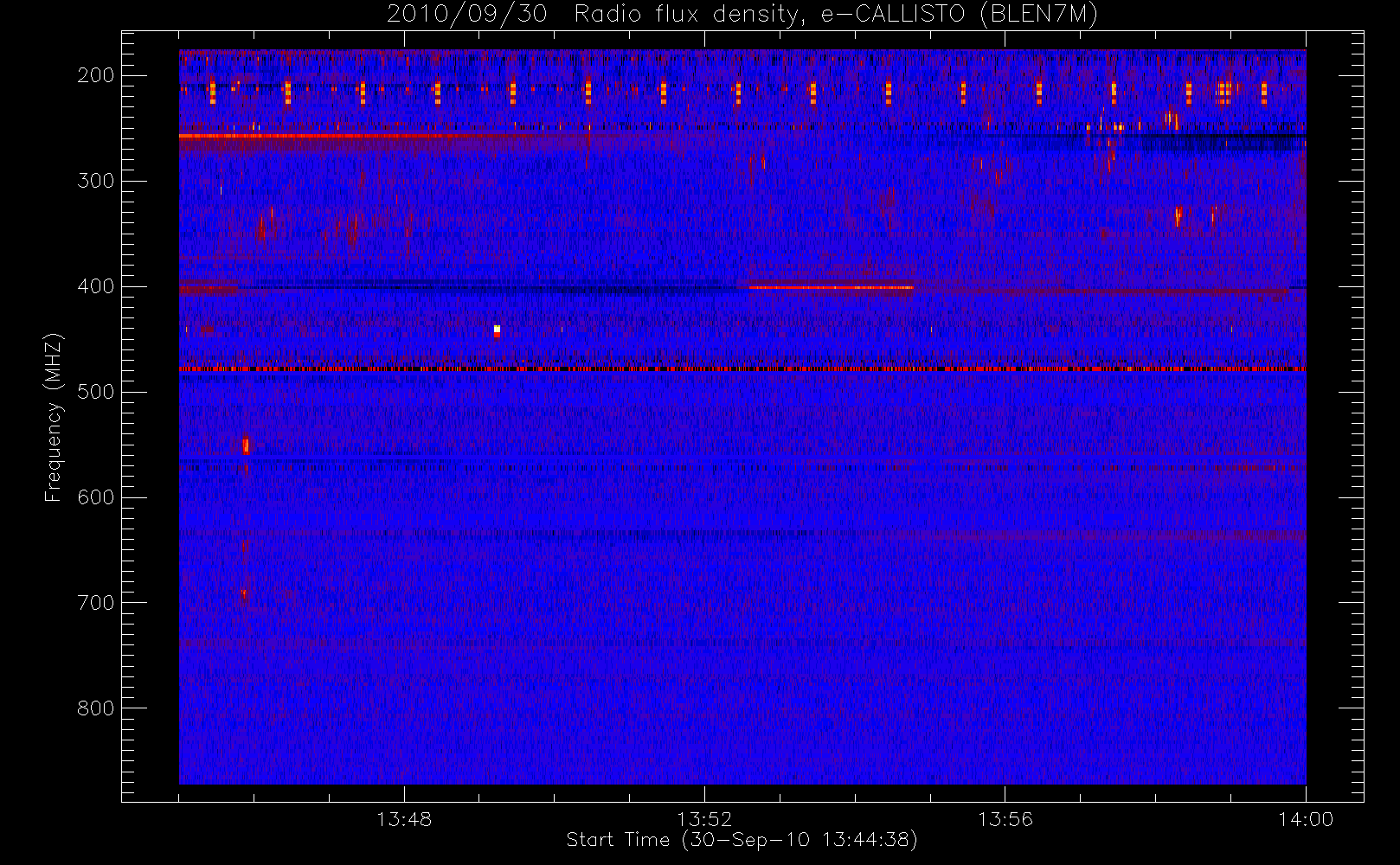Click the 400 frequency tick label

coord(95,286)
